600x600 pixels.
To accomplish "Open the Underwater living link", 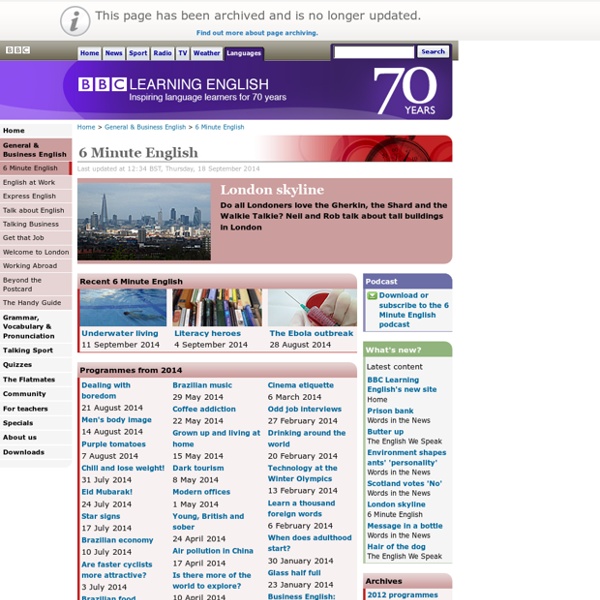I will click(120, 333).
